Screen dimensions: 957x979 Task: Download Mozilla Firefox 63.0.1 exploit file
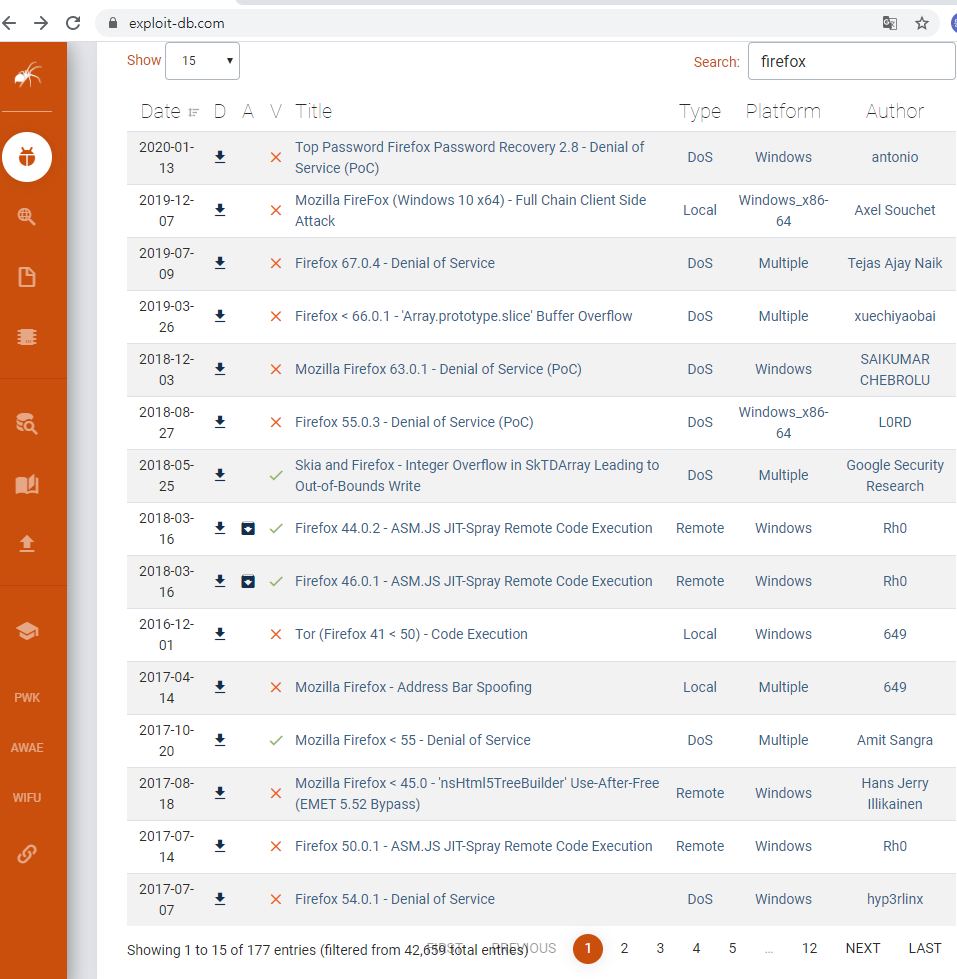click(220, 370)
